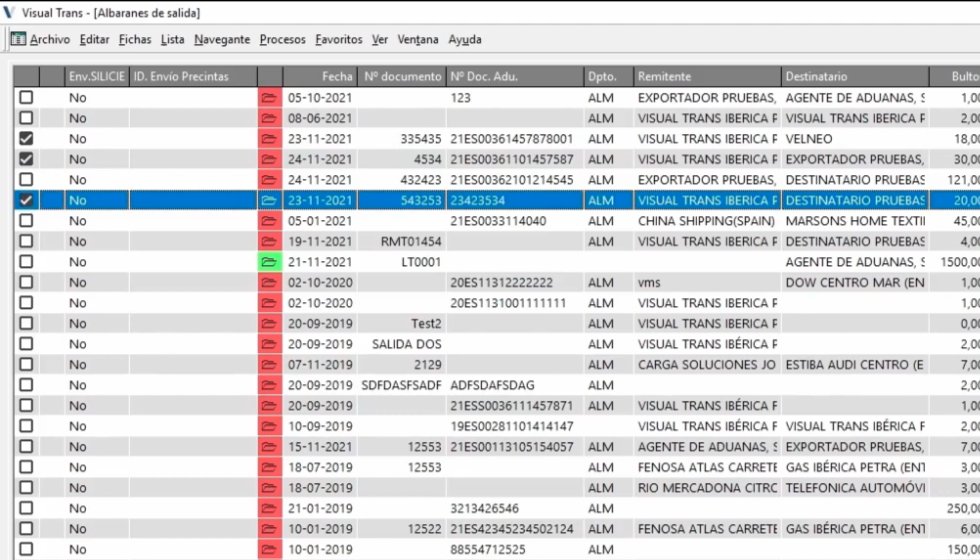Enable the checkbox for document 432423
The image size is (980, 560).
(26, 180)
